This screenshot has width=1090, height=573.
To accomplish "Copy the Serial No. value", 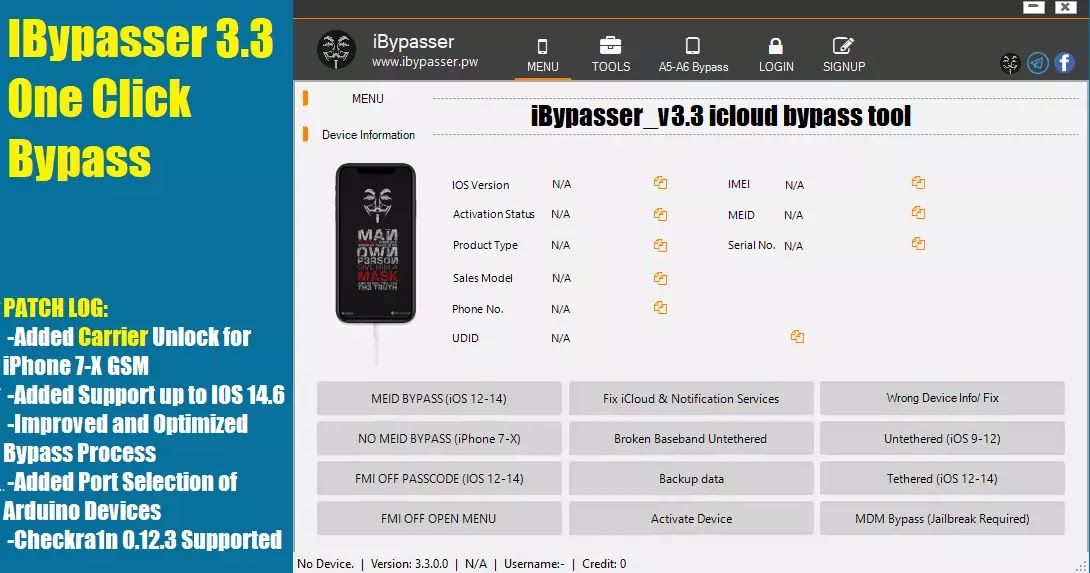I will point(918,243).
